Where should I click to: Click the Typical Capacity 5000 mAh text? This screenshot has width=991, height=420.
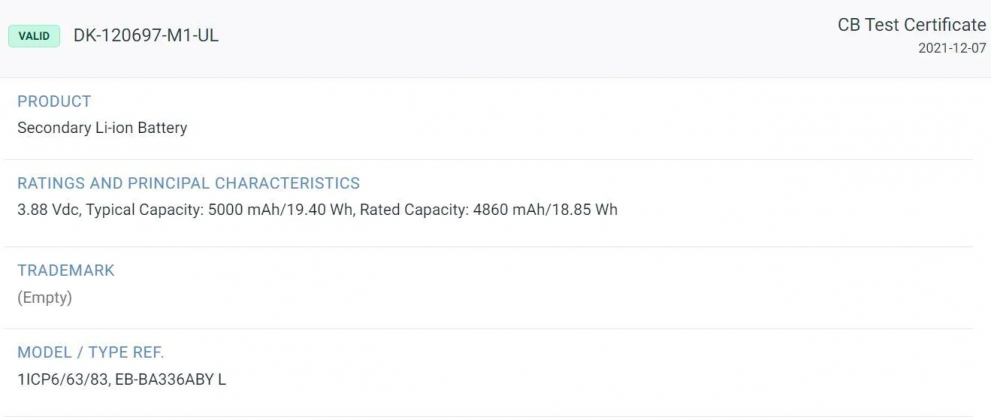pyautogui.click(x=170, y=210)
